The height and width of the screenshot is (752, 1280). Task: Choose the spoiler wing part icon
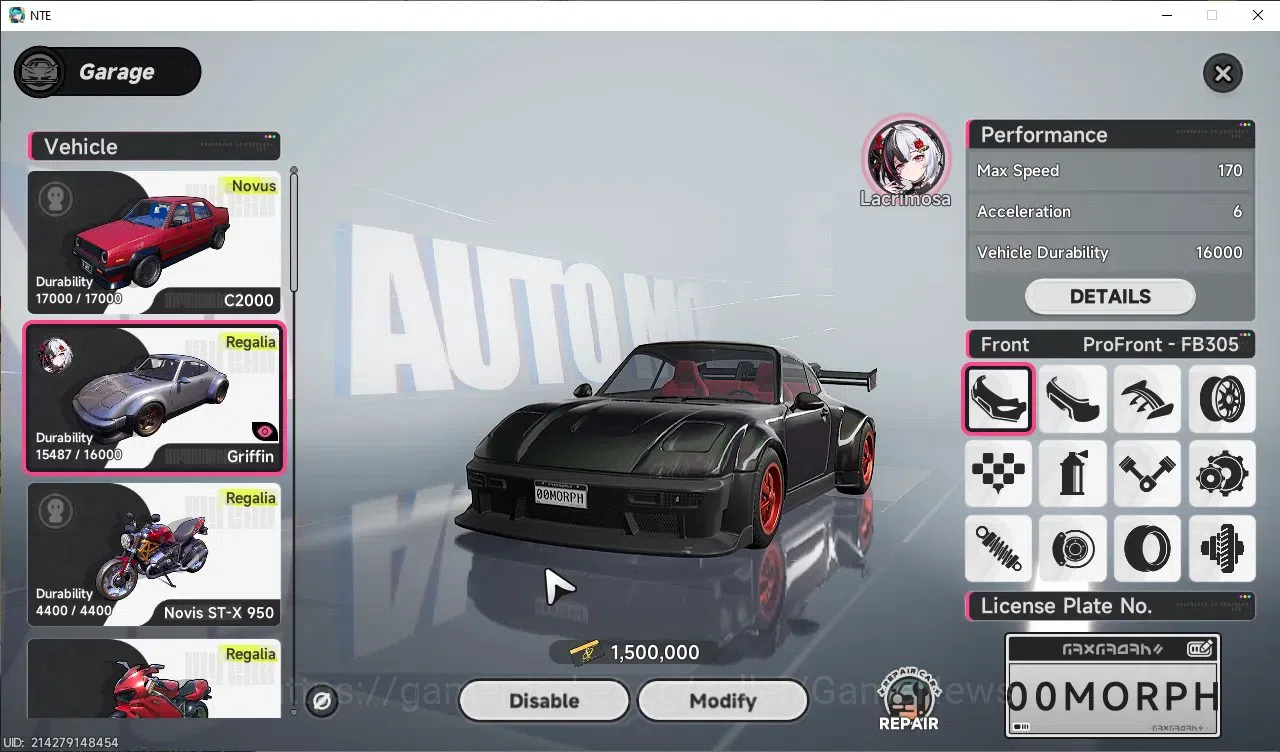1147,399
